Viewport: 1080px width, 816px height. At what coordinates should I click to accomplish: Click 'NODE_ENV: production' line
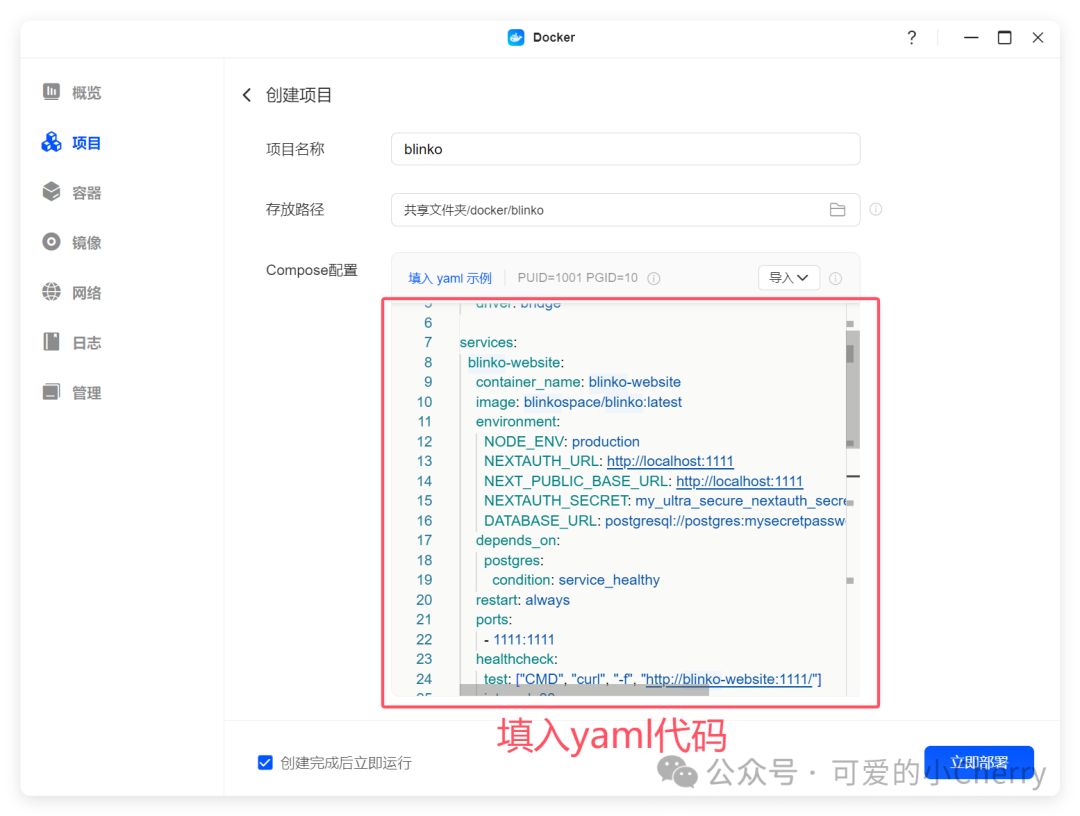[562, 441]
